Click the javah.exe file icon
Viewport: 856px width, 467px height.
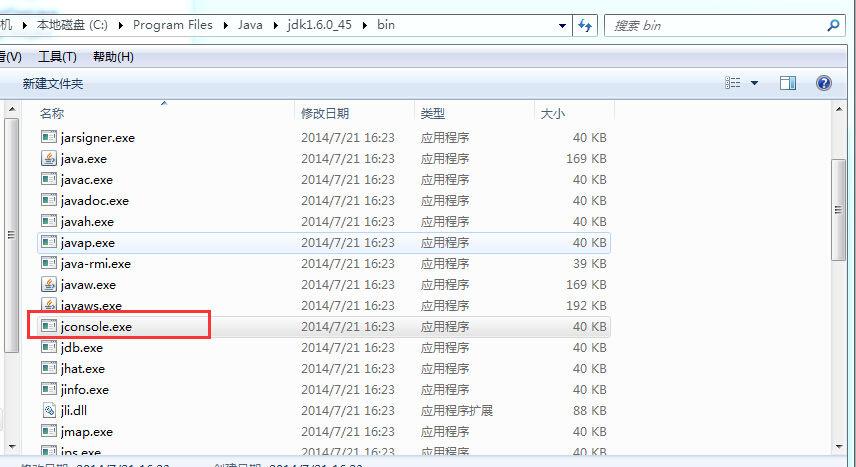(49, 221)
